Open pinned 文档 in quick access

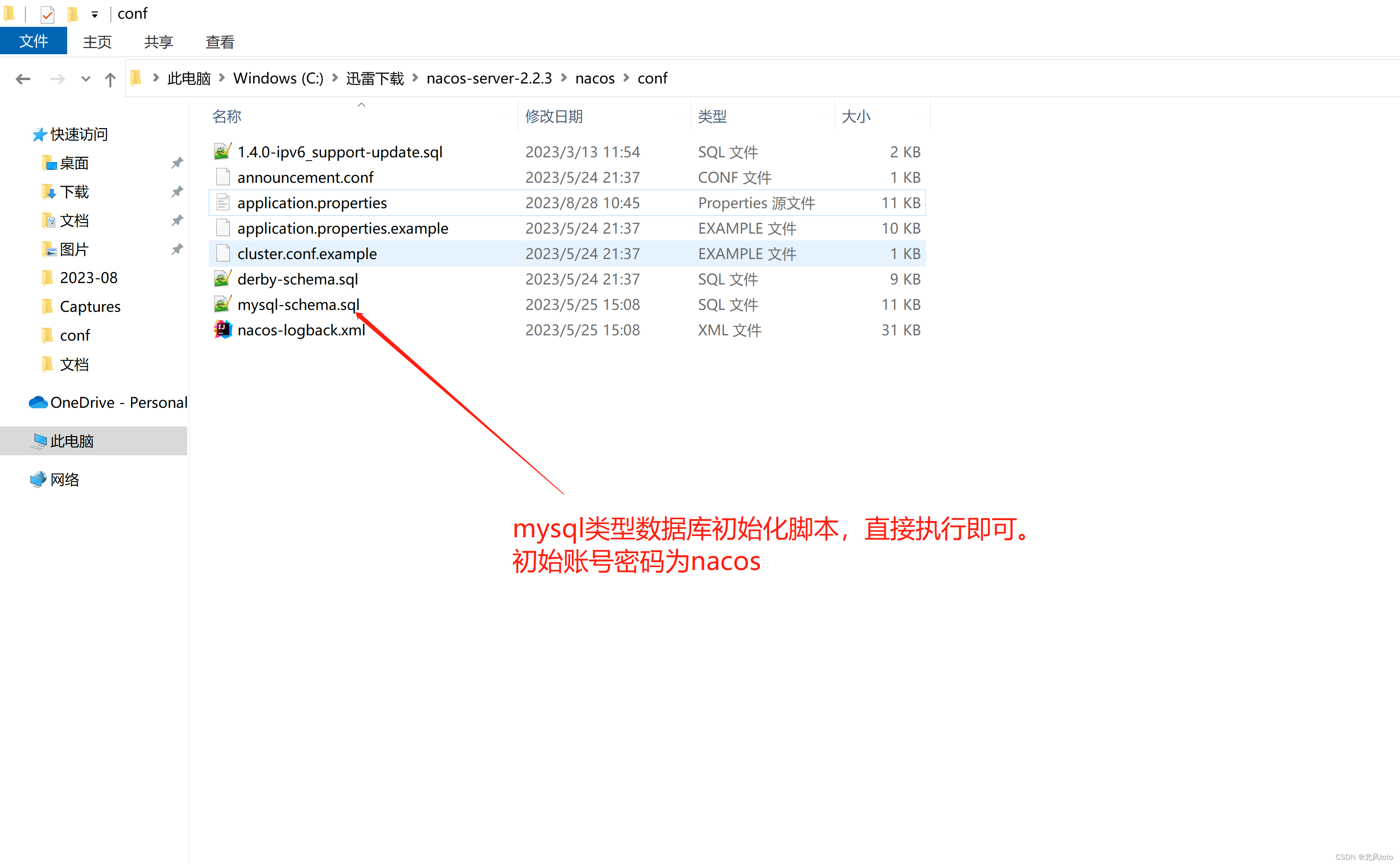coord(74,221)
